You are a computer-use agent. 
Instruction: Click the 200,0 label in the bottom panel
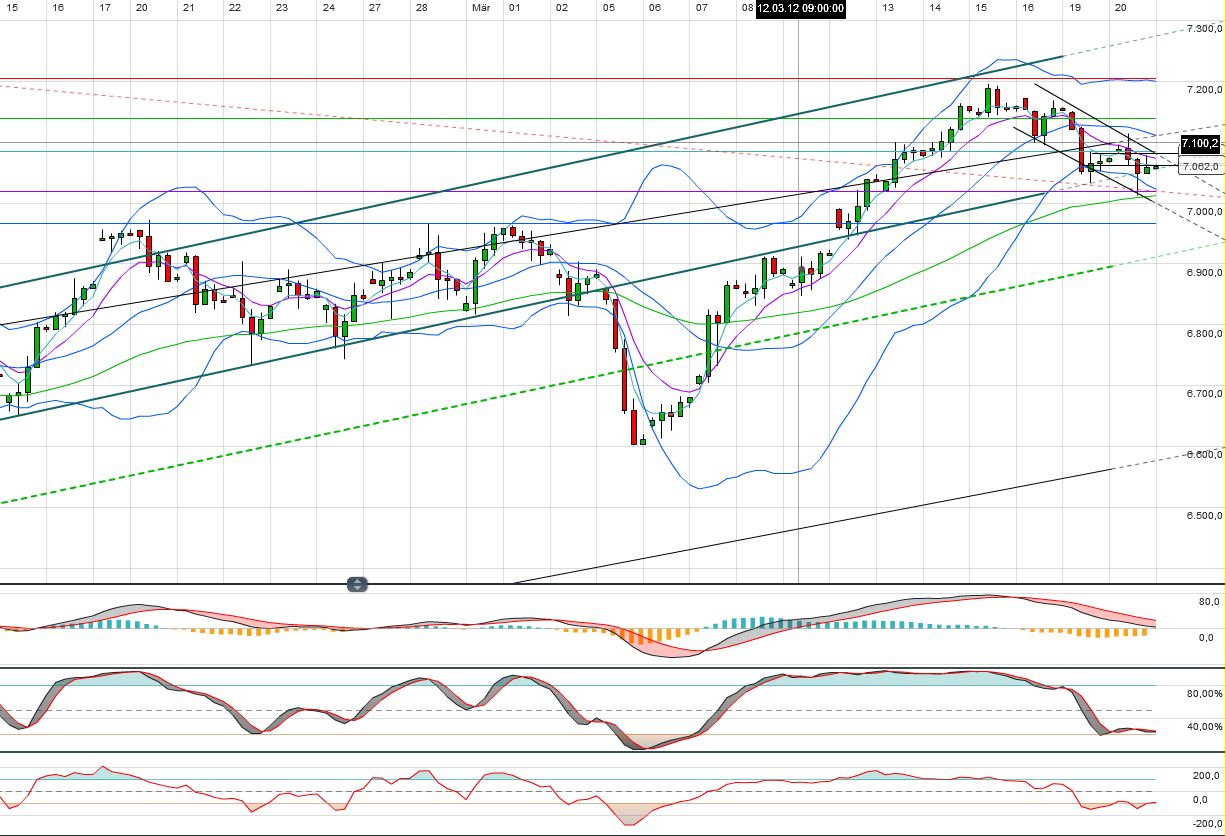(1207, 776)
